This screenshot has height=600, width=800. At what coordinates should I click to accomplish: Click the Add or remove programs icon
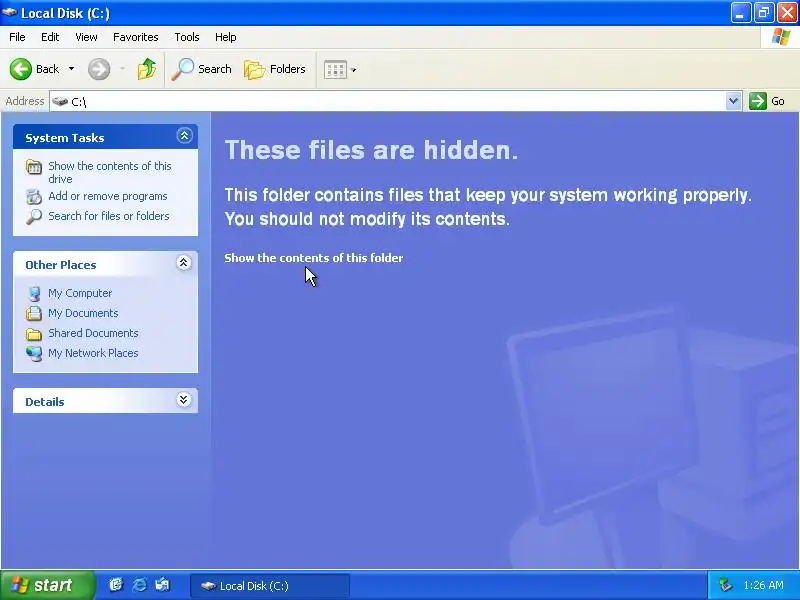[34, 196]
